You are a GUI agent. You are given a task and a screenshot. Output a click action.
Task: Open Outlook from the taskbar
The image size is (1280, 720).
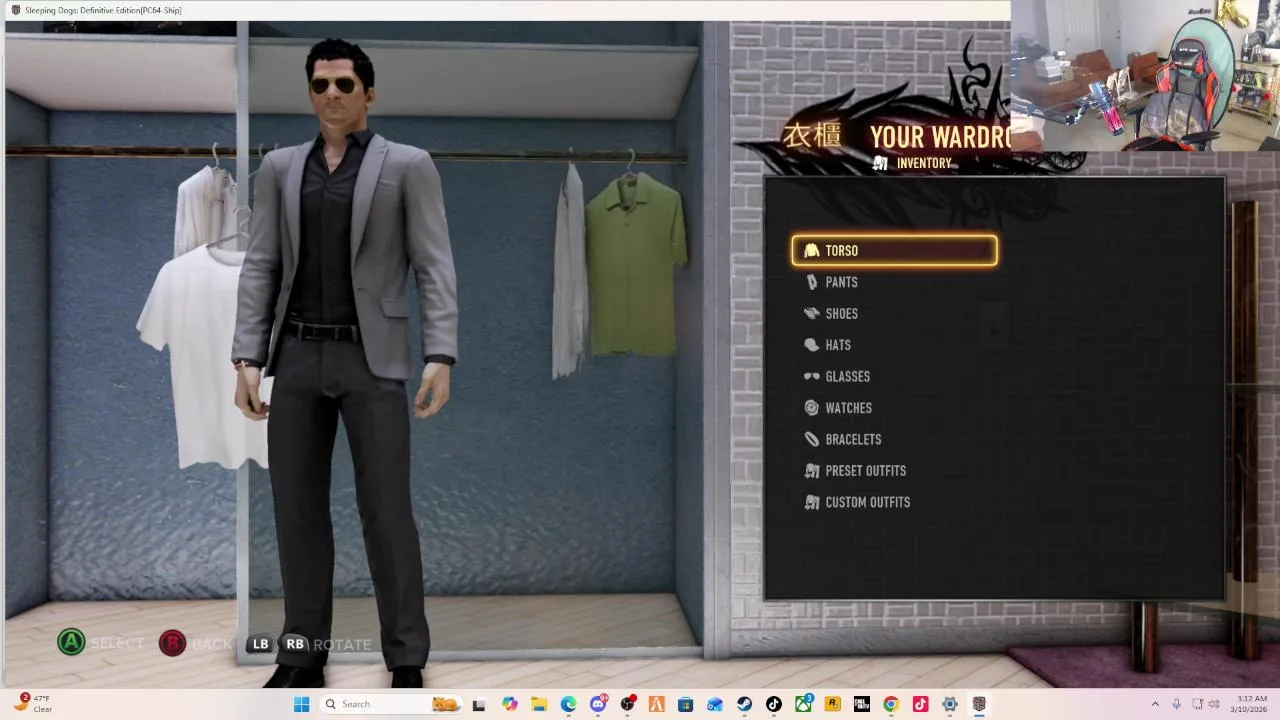point(715,704)
